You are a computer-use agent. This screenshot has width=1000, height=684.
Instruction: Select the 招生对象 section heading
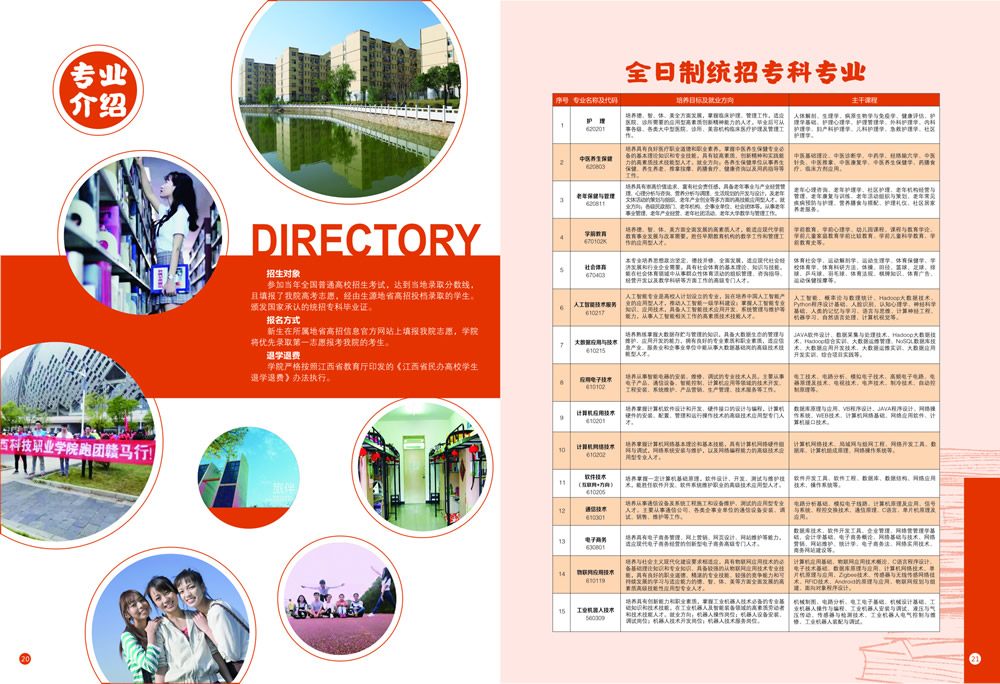[x=283, y=274]
